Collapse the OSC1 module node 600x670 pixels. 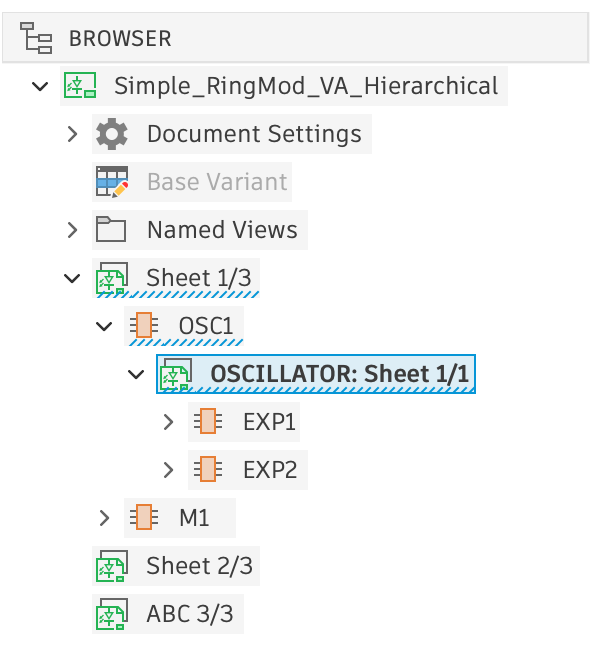coord(104,326)
